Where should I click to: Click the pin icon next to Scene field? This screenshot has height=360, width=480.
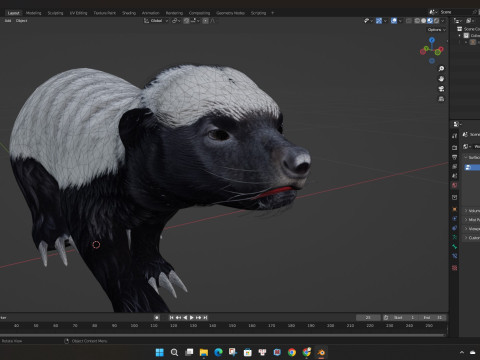pos(475,12)
